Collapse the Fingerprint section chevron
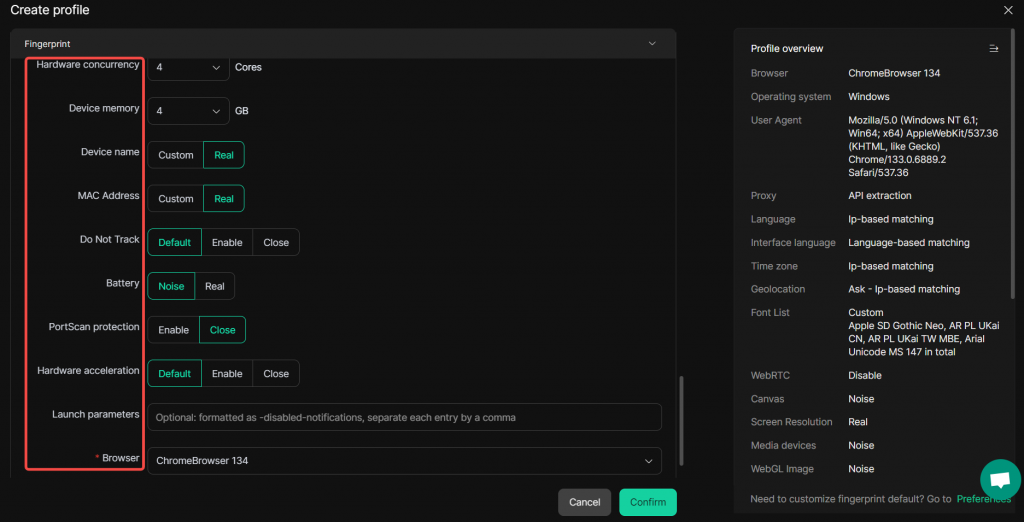Screen dimensions: 1024x522 click(x=652, y=44)
